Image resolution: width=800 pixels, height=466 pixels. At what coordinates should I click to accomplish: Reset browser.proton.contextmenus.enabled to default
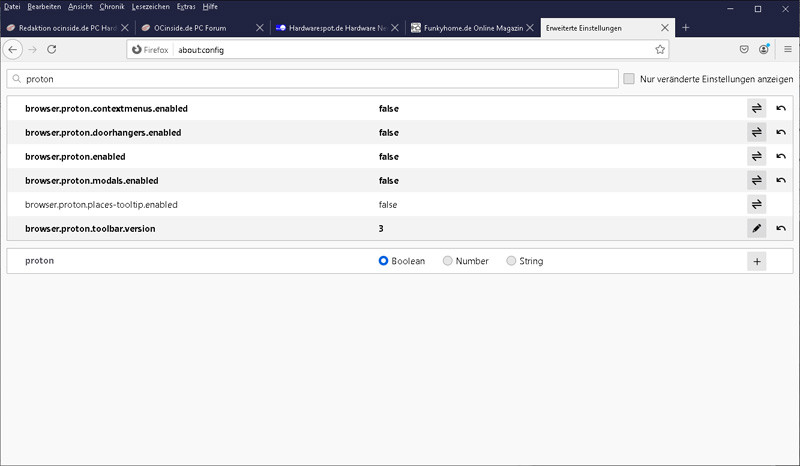pos(781,108)
